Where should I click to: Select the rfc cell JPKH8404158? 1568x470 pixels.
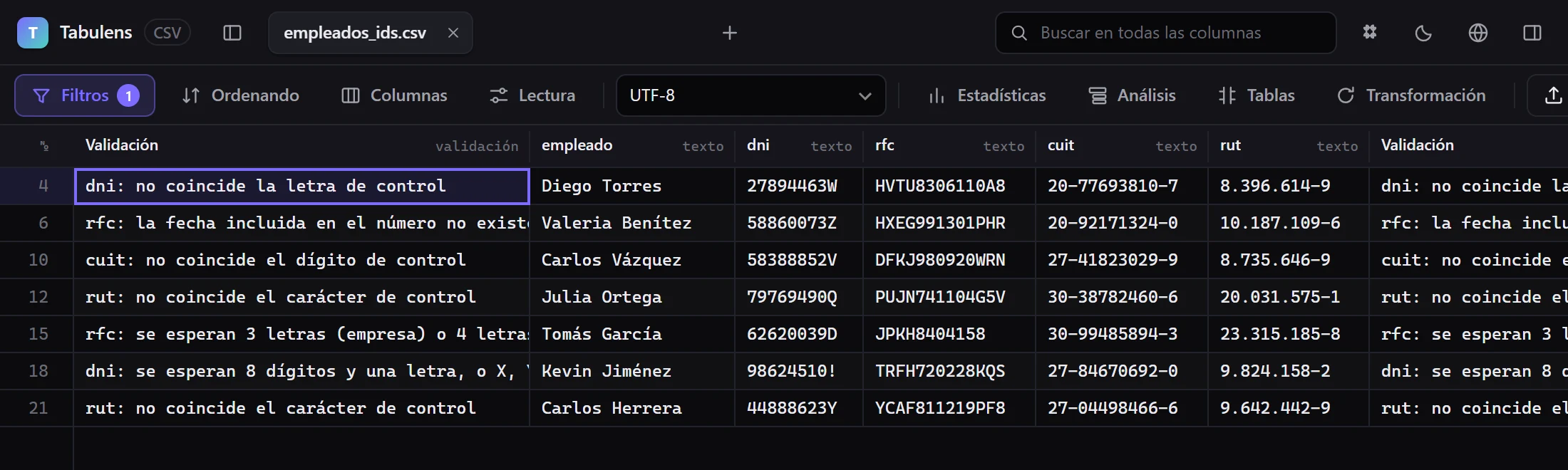tap(949, 334)
